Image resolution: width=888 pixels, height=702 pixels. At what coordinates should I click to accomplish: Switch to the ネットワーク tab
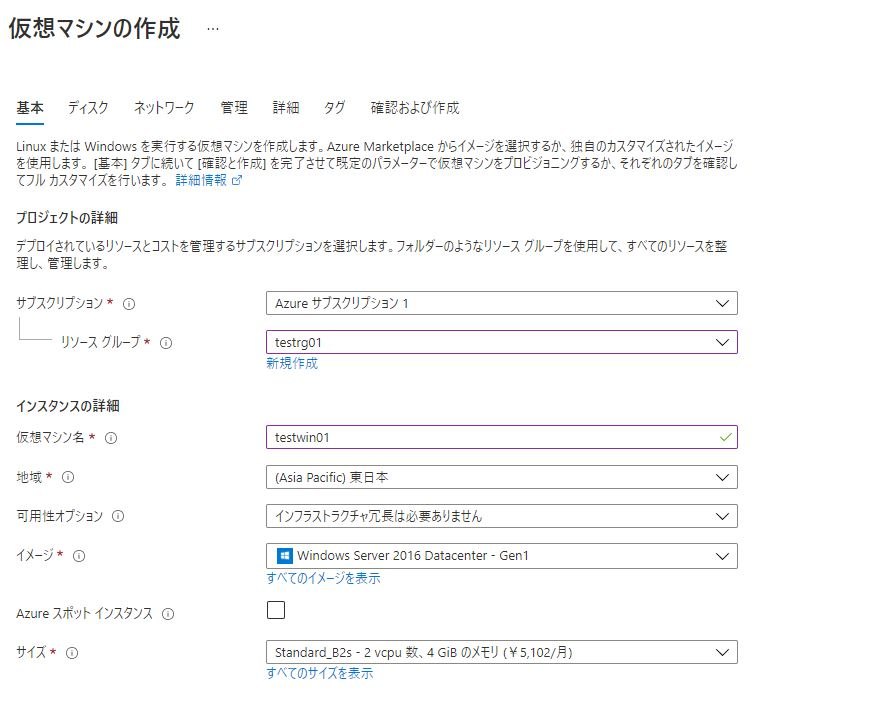click(x=164, y=108)
